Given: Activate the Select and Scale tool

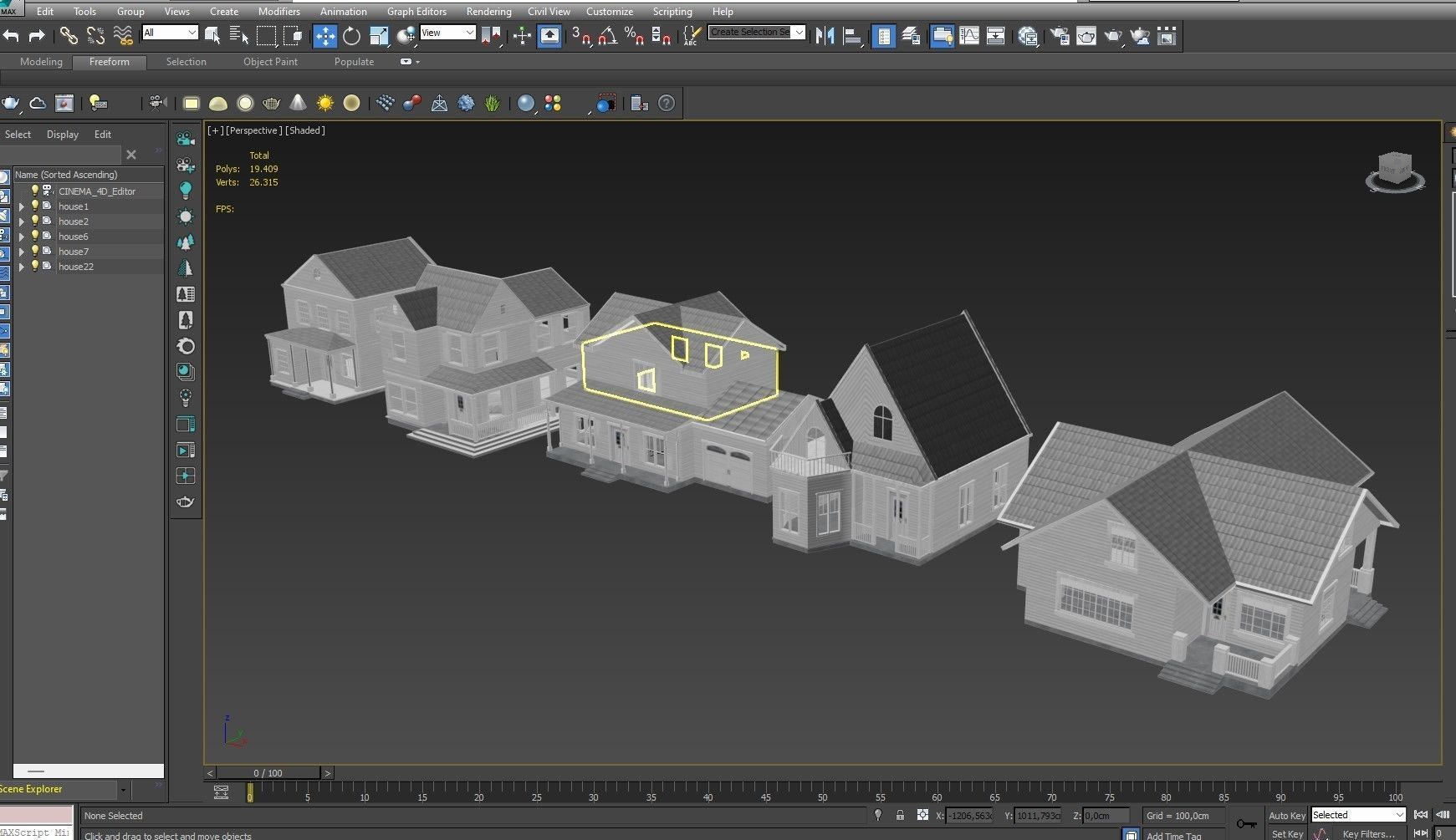Looking at the screenshot, I should 379,35.
